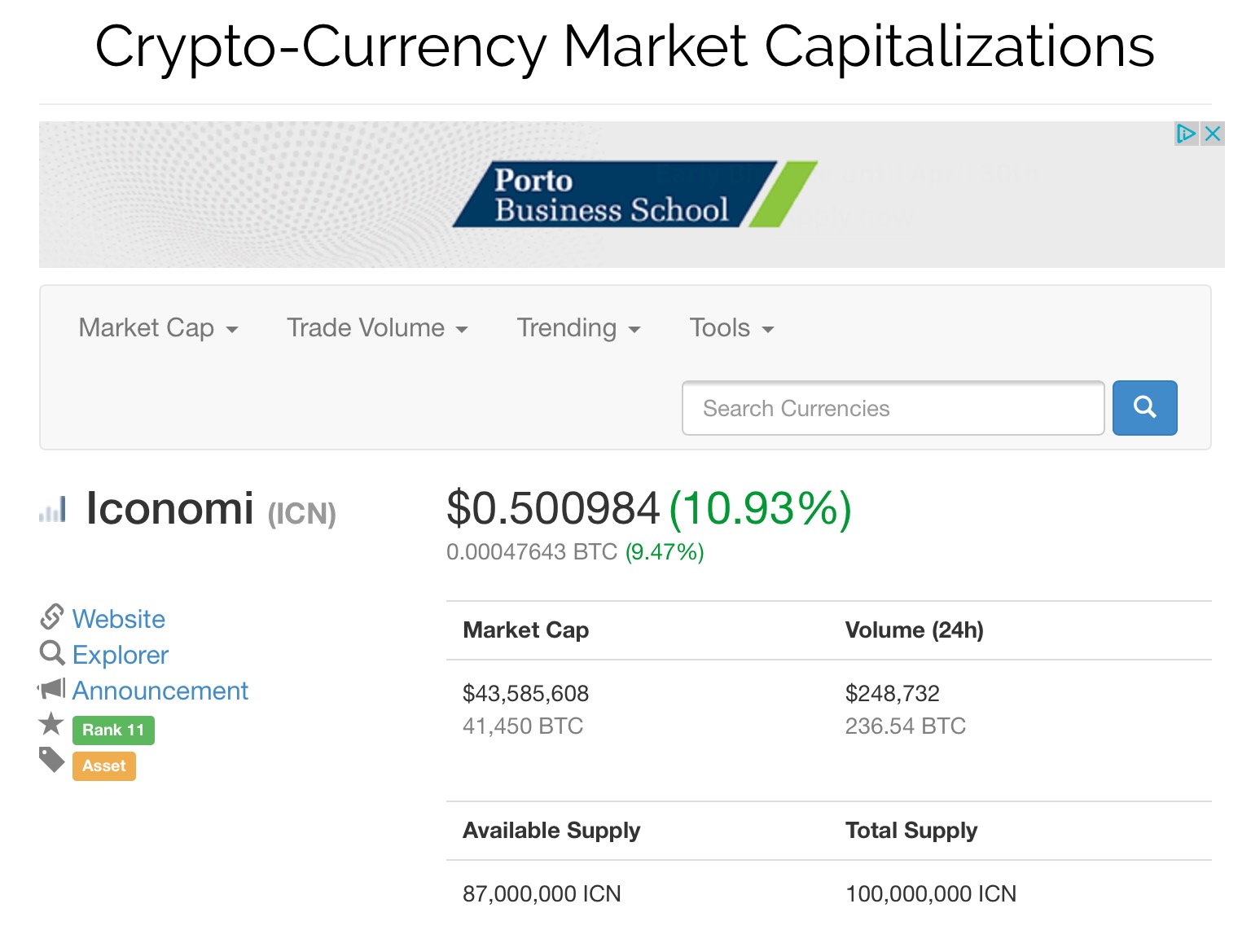Open the Market Cap dropdown menu

(158, 328)
